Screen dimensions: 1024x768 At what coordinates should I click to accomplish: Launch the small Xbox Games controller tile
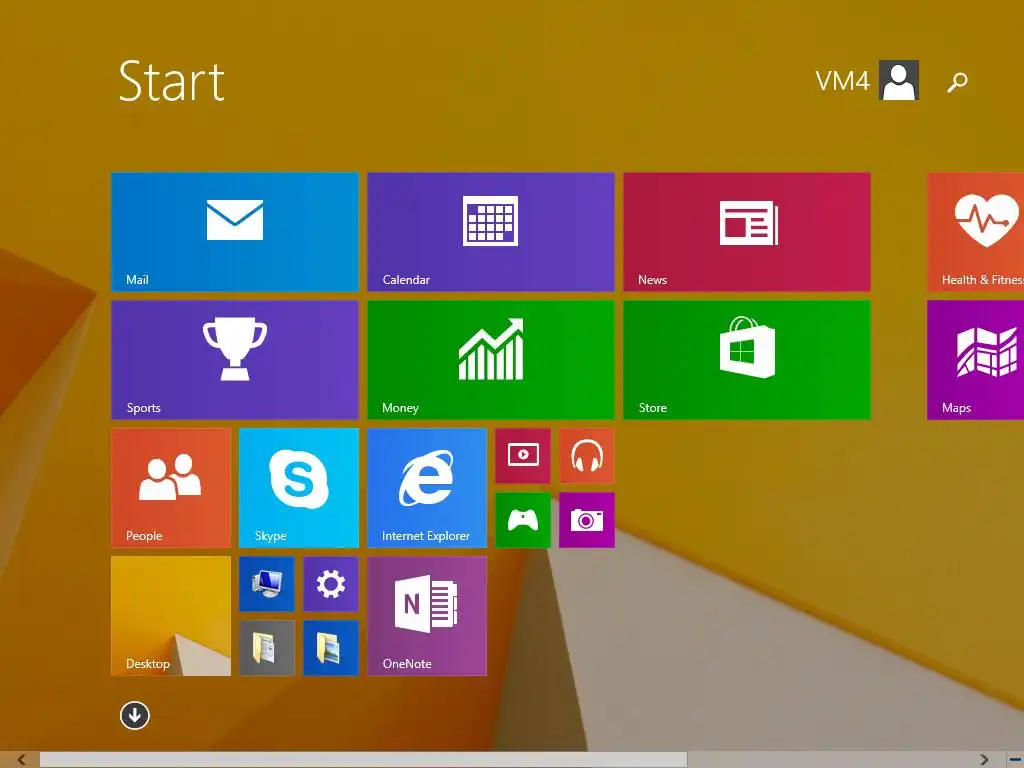tap(523, 520)
